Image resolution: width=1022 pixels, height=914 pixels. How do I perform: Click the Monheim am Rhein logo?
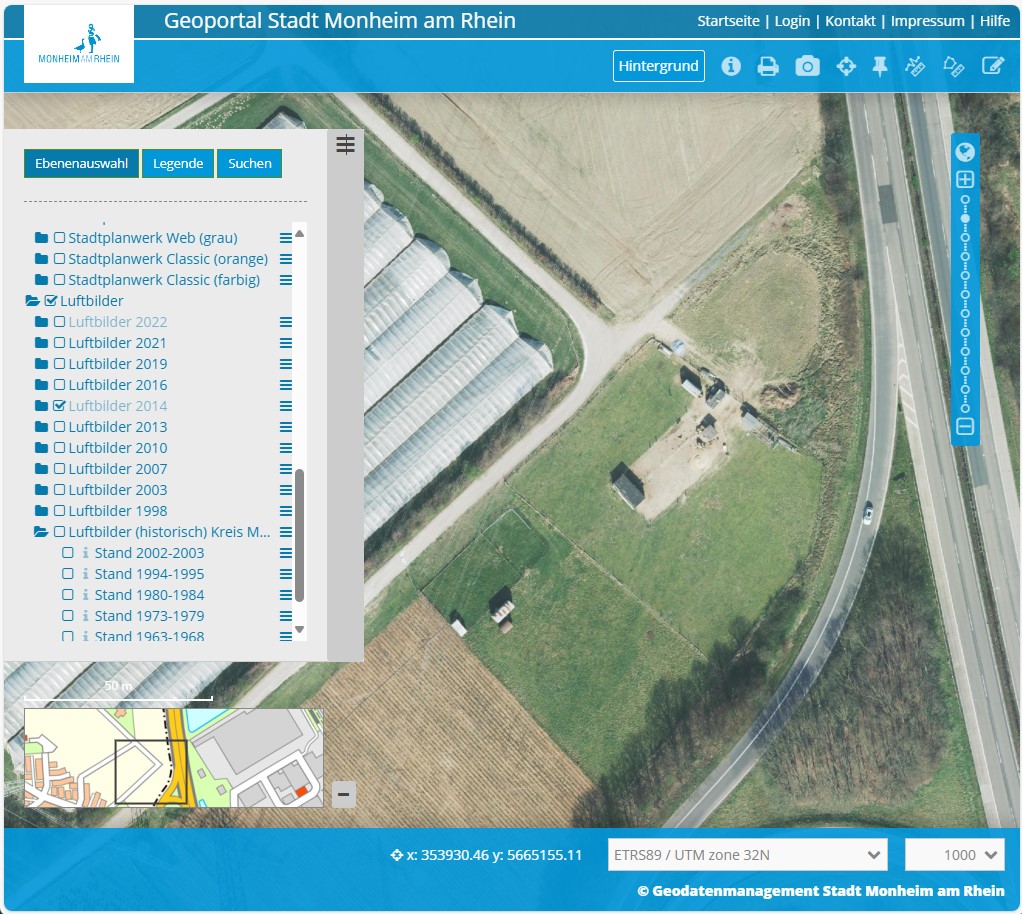pos(79,44)
